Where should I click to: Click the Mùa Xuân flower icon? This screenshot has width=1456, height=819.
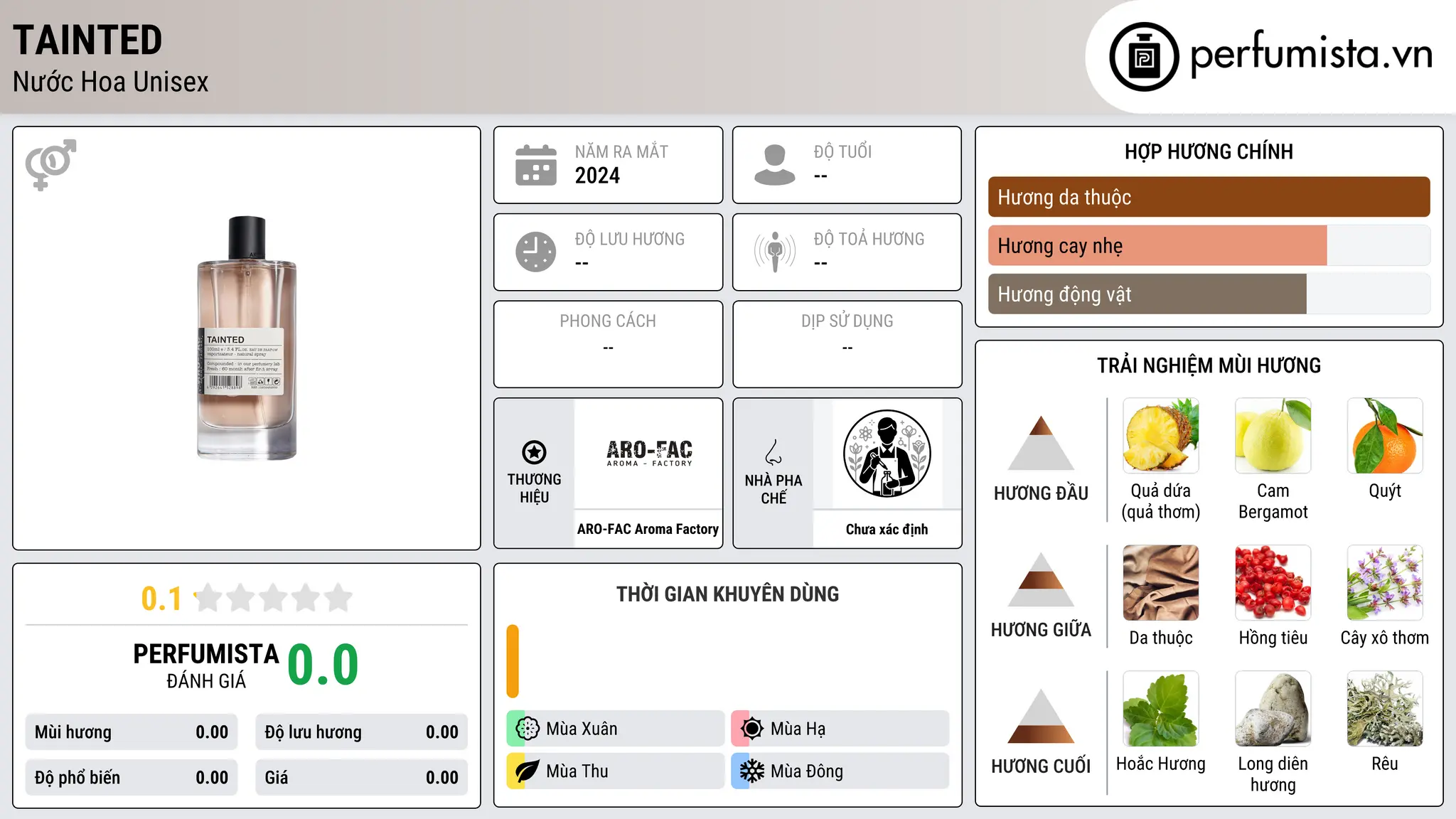pyautogui.click(x=528, y=729)
